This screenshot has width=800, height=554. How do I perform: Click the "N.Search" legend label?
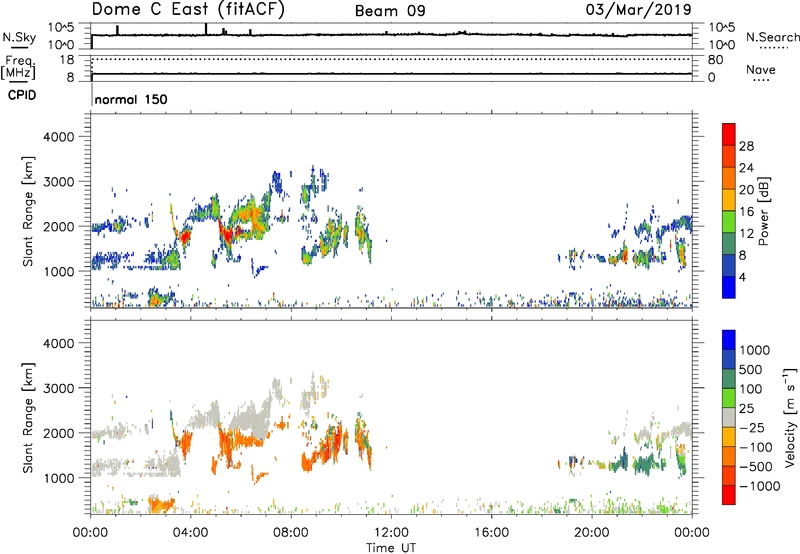click(772, 37)
